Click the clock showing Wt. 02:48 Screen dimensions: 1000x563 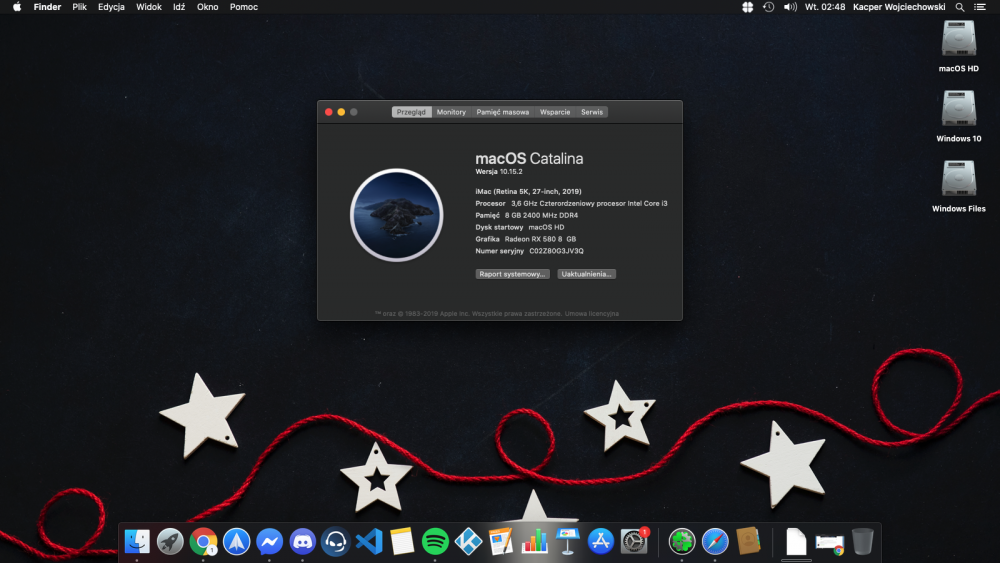[825, 7]
